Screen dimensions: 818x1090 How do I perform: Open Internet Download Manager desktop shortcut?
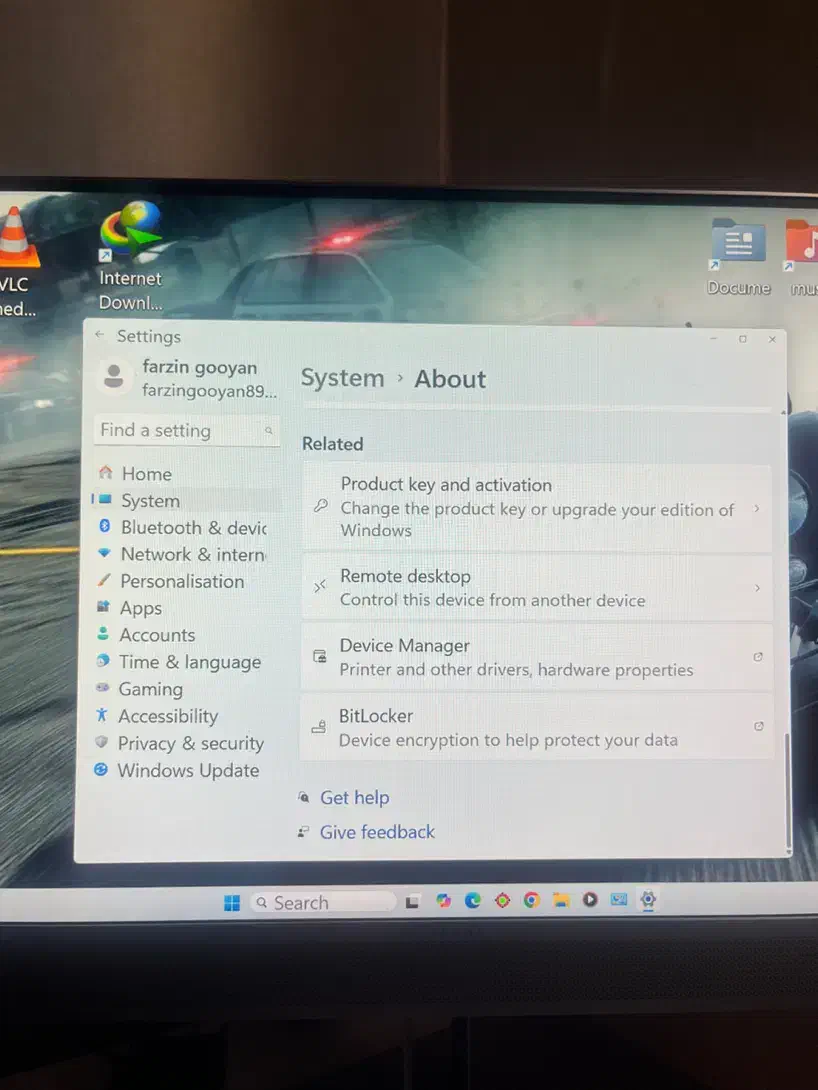pos(131,256)
